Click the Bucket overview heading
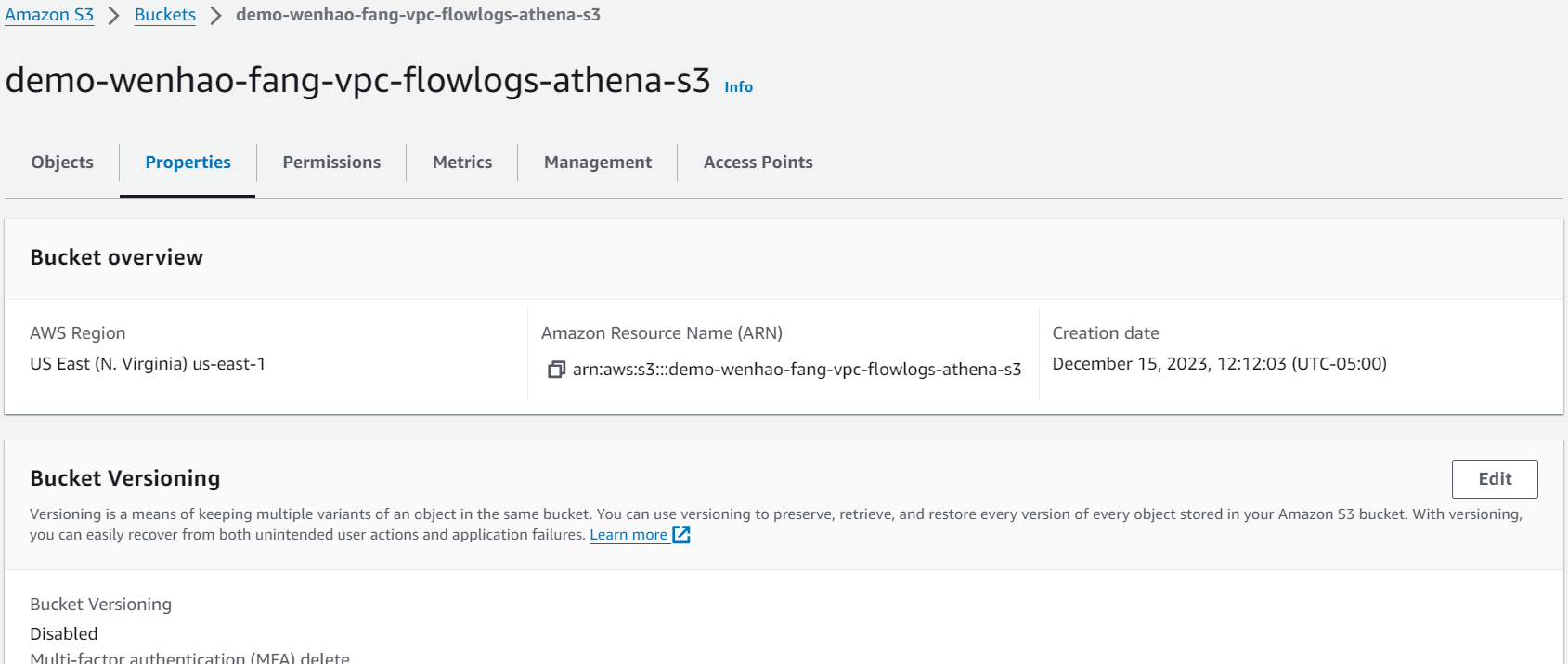This screenshot has width=1568, height=664. 117,257
